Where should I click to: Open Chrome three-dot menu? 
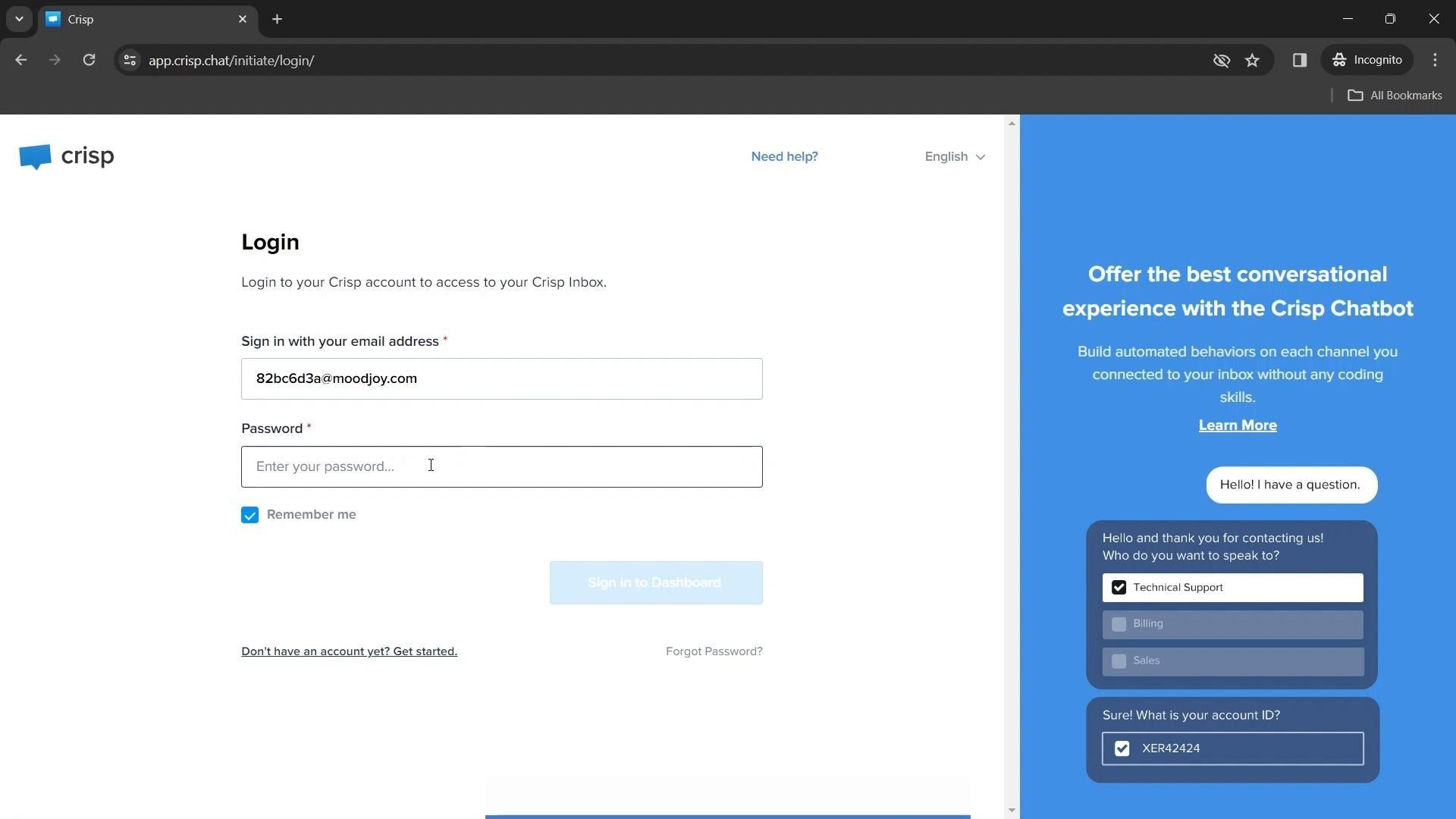pos(1435,60)
